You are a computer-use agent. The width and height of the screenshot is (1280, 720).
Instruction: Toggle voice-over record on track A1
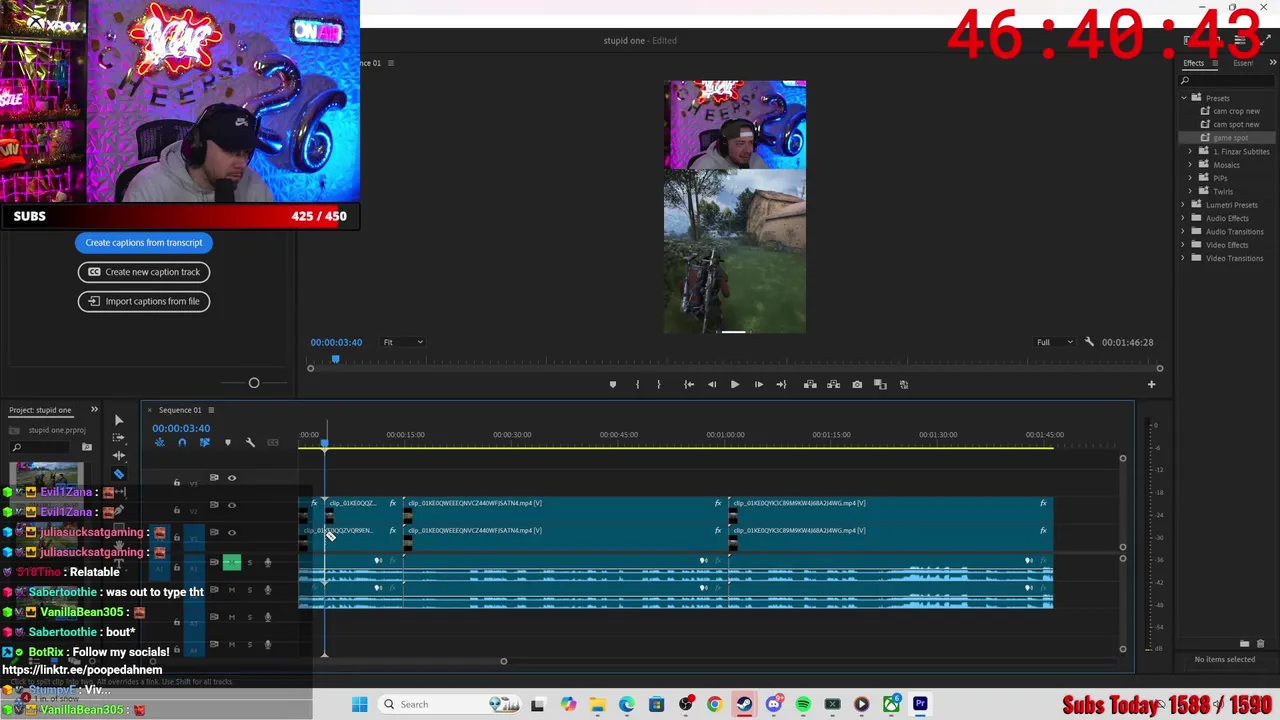267,563
